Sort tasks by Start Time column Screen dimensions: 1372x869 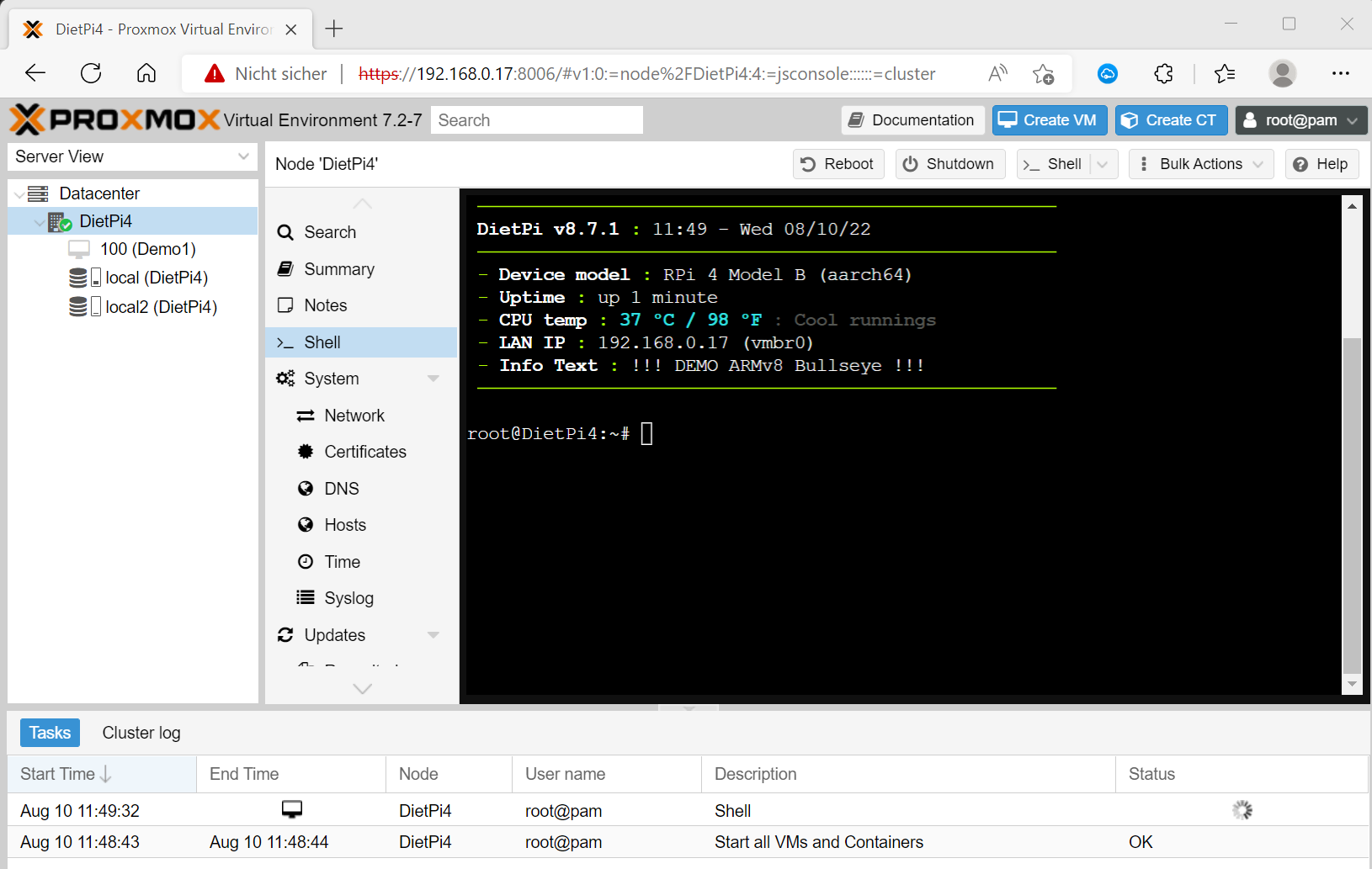(x=102, y=774)
